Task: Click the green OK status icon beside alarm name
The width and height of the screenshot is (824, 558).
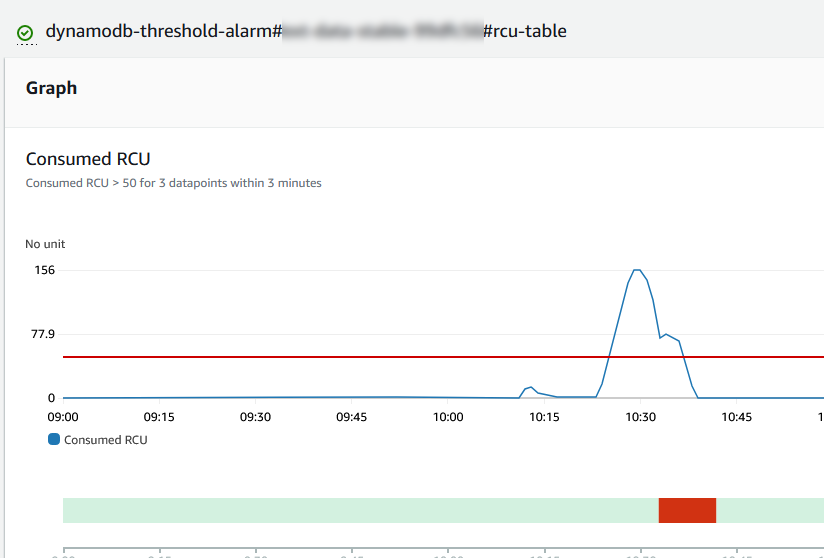Action: click(25, 33)
